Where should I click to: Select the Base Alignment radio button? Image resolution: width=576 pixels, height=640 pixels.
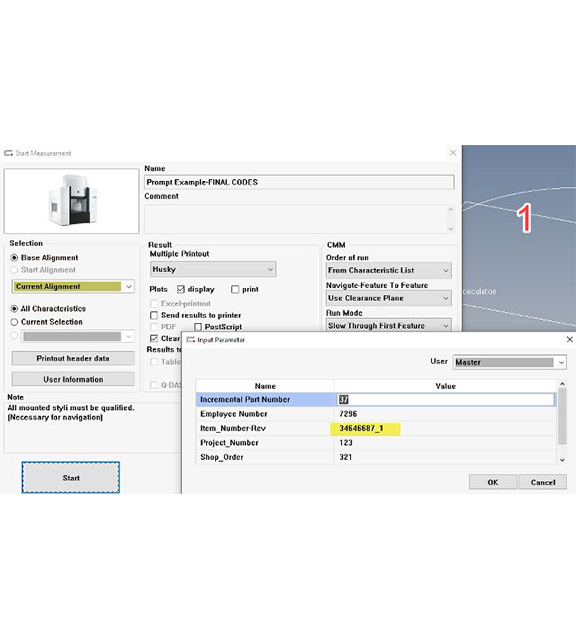(x=14, y=258)
